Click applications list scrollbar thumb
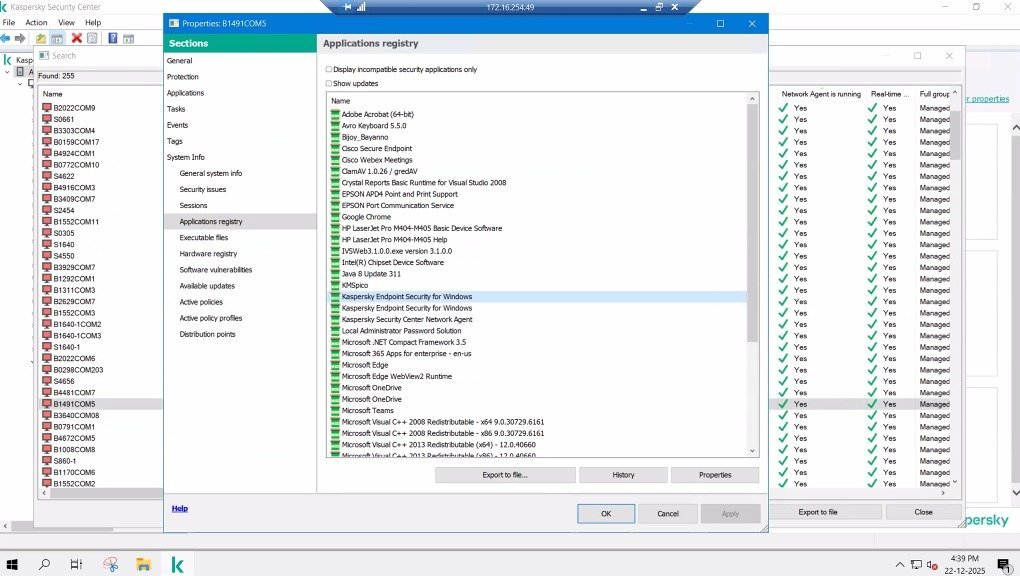Image resolution: width=1020 pixels, height=576 pixels. click(753, 223)
